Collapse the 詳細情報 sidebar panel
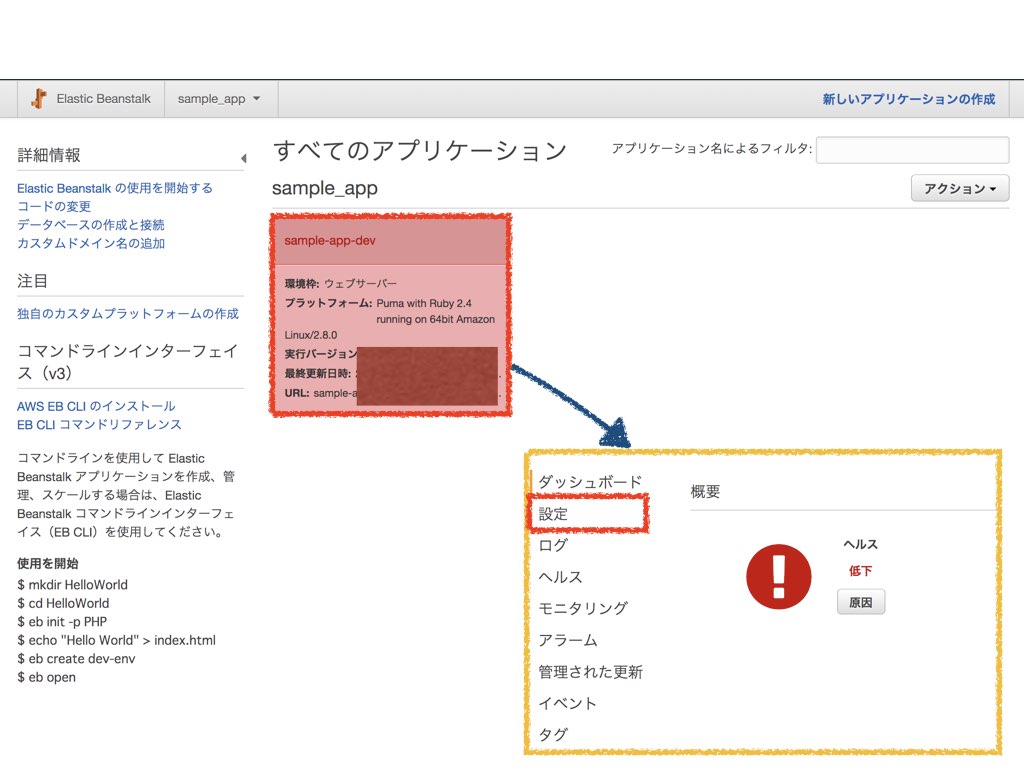The image size is (1024, 768). [244, 157]
